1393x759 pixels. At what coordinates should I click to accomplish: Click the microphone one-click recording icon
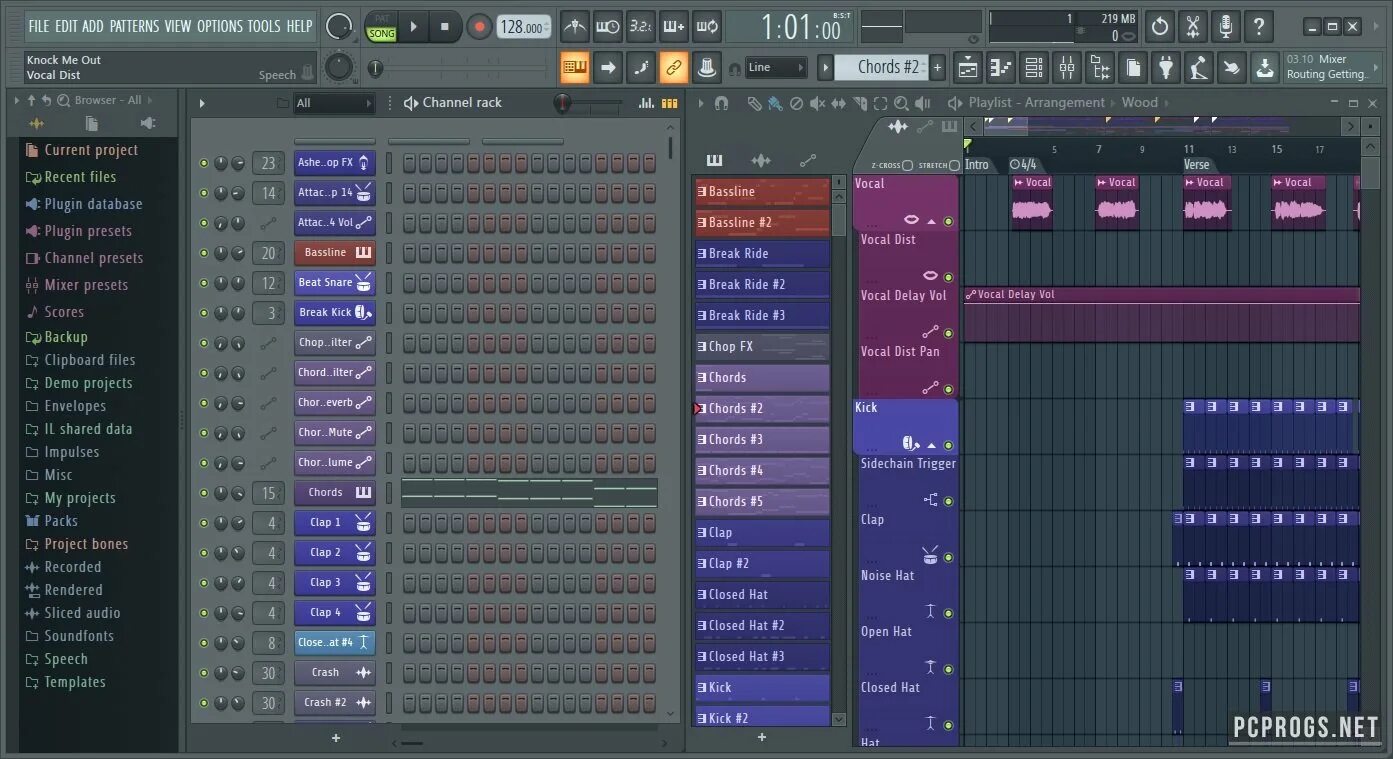tap(1226, 27)
